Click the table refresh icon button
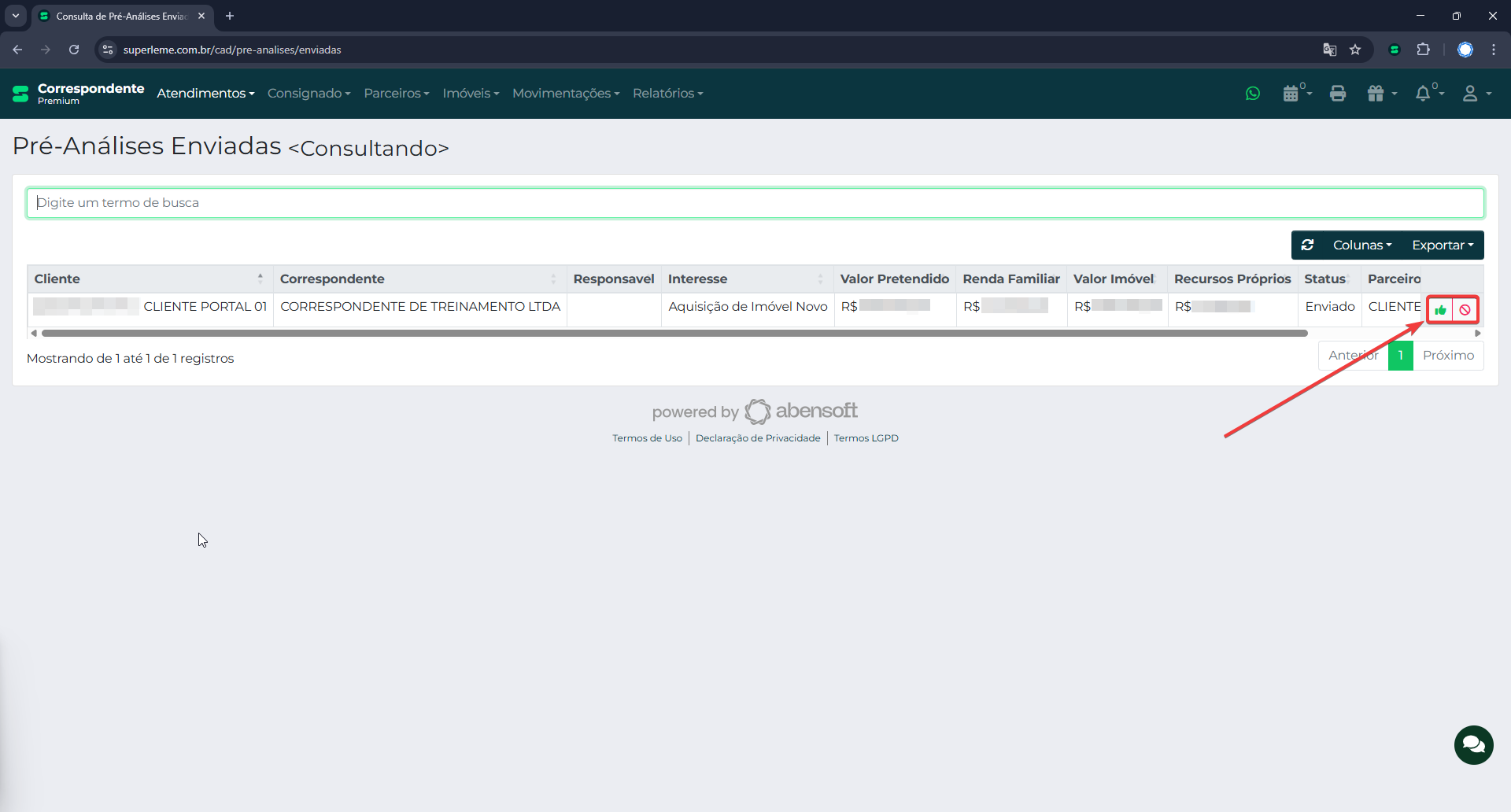The width and height of the screenshot is (1511, 812). pyautogui.click(x=1307, y=245)
